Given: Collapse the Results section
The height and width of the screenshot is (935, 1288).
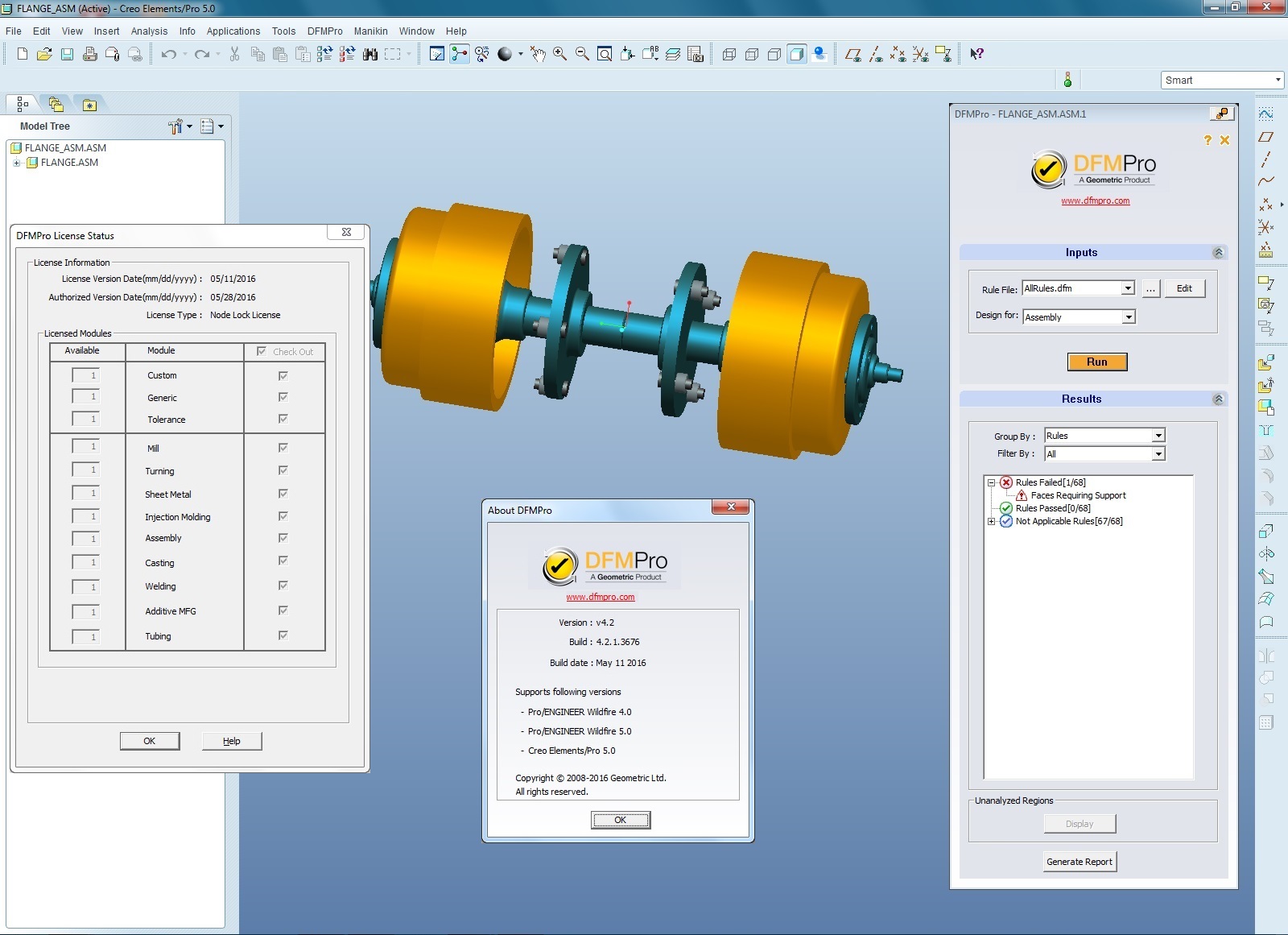Looking at the screenshot, I should coord(1218,399).
